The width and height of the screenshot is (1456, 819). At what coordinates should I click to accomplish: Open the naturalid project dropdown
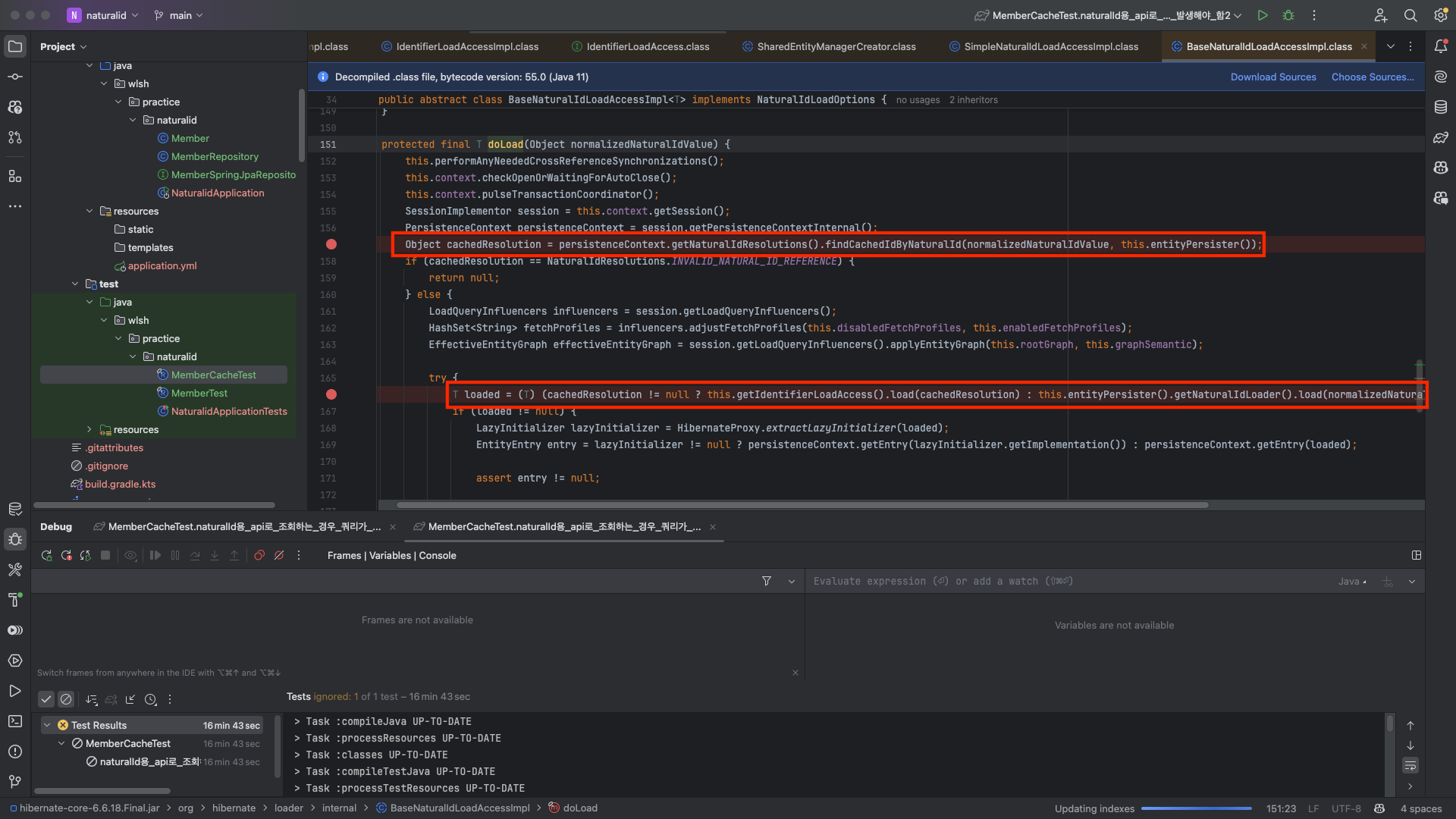pyautogui.click(x=103, y=15)
